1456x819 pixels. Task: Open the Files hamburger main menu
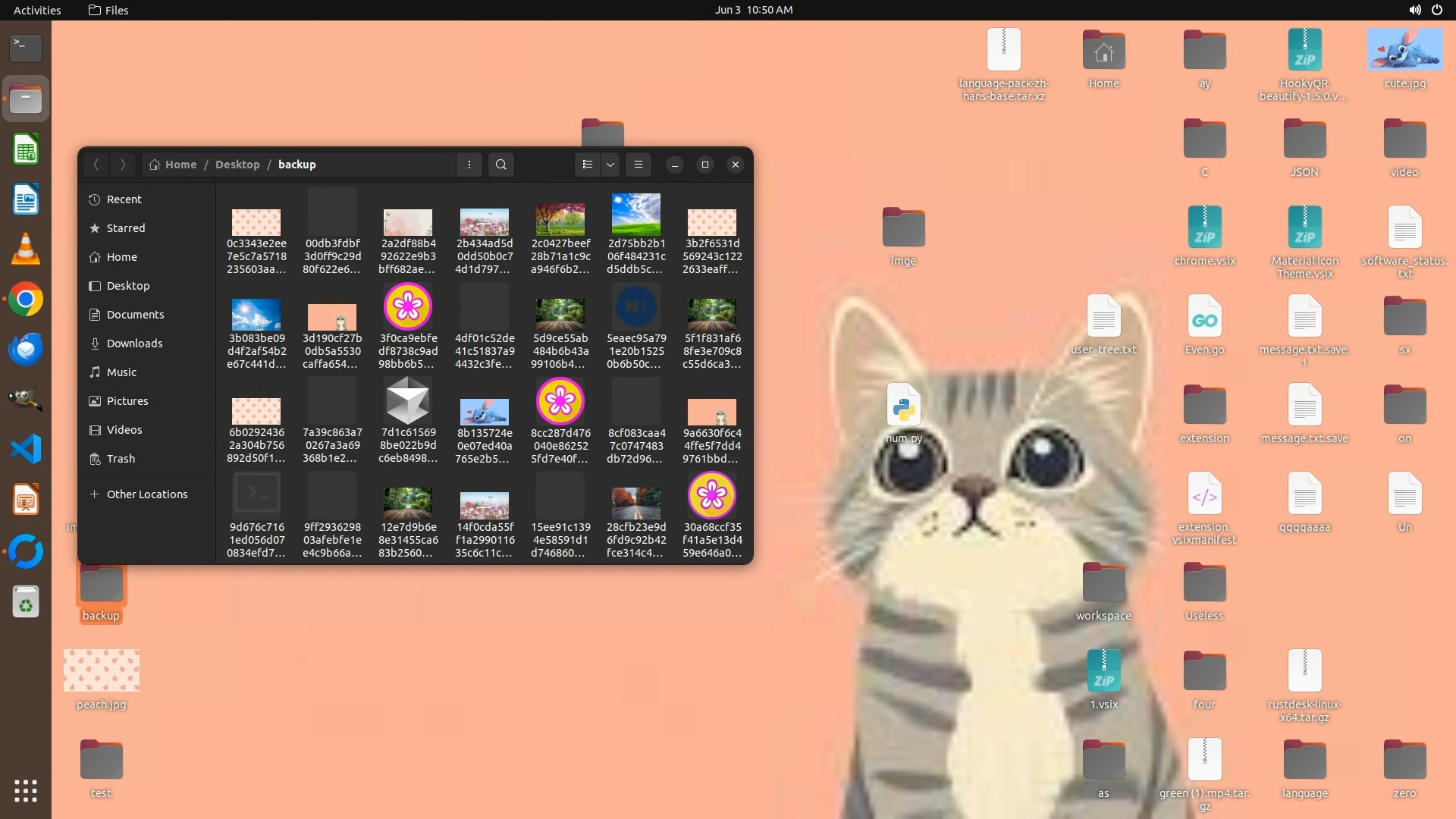click(x=639, y=165)
